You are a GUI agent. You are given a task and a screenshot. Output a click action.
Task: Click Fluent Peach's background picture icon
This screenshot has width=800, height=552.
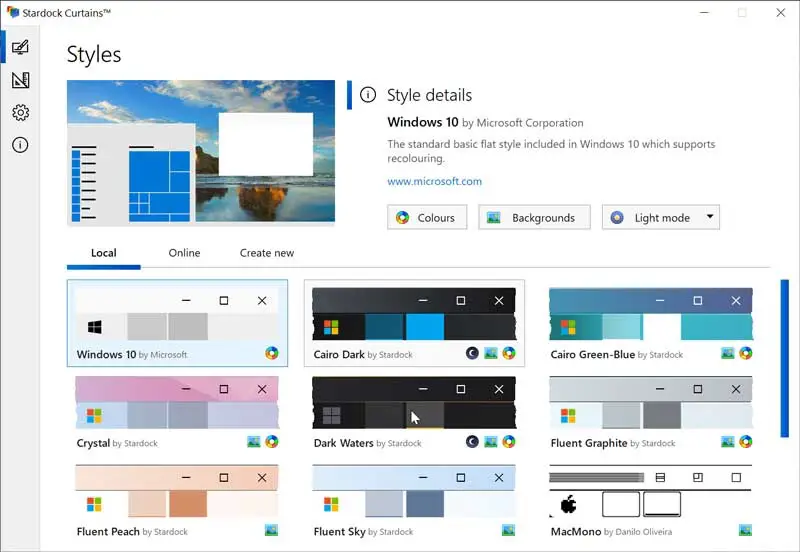click(x=271, y=531)
